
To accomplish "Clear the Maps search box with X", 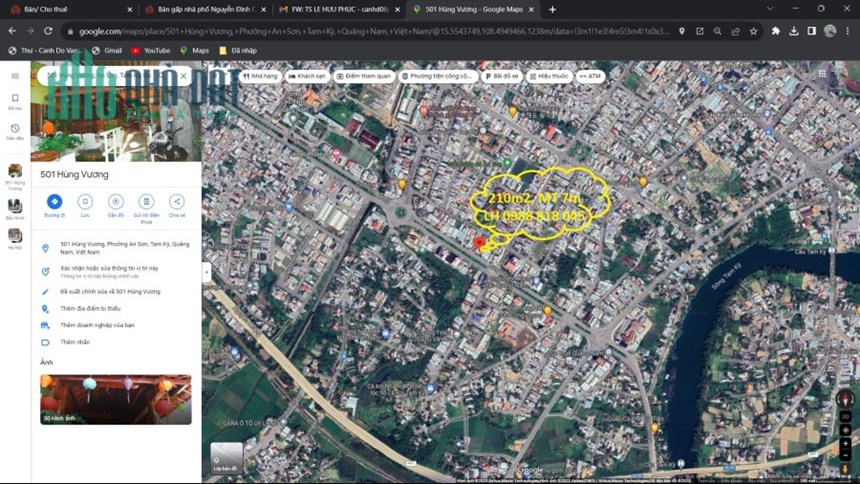I will tap(183, 76).
